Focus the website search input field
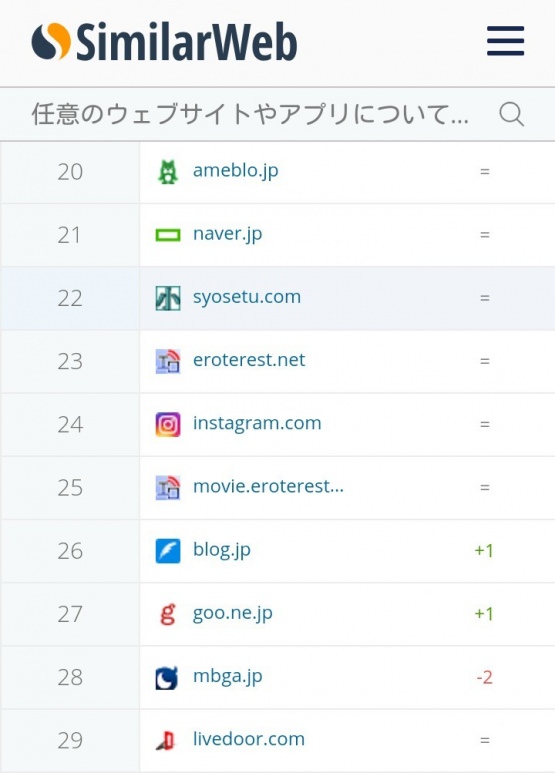Image resolution: width=555 pixels, height=773 pixels. (250, 114)
